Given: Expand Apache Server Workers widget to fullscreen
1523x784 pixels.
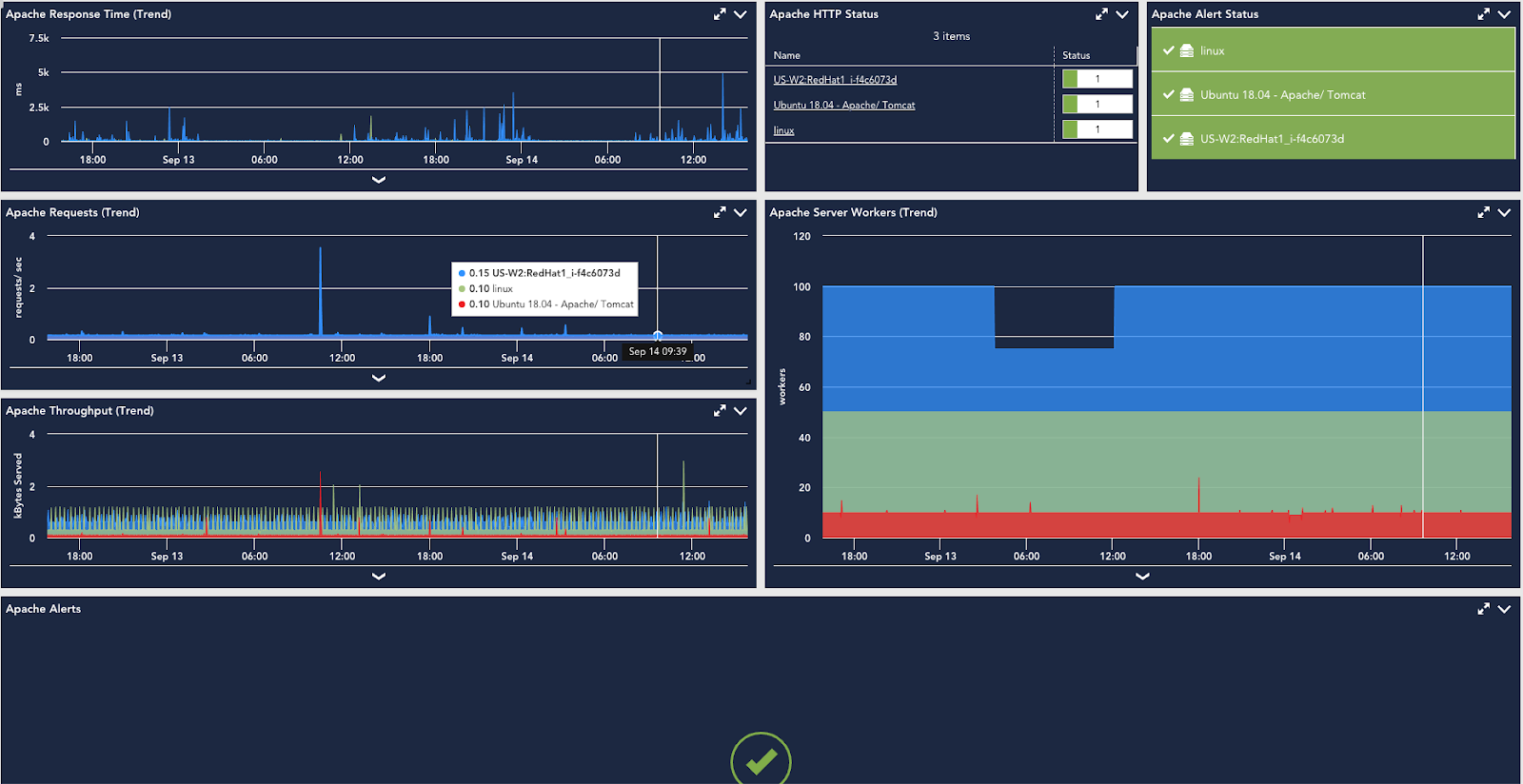Looking at the screenshot, I should coord(1483,212).
